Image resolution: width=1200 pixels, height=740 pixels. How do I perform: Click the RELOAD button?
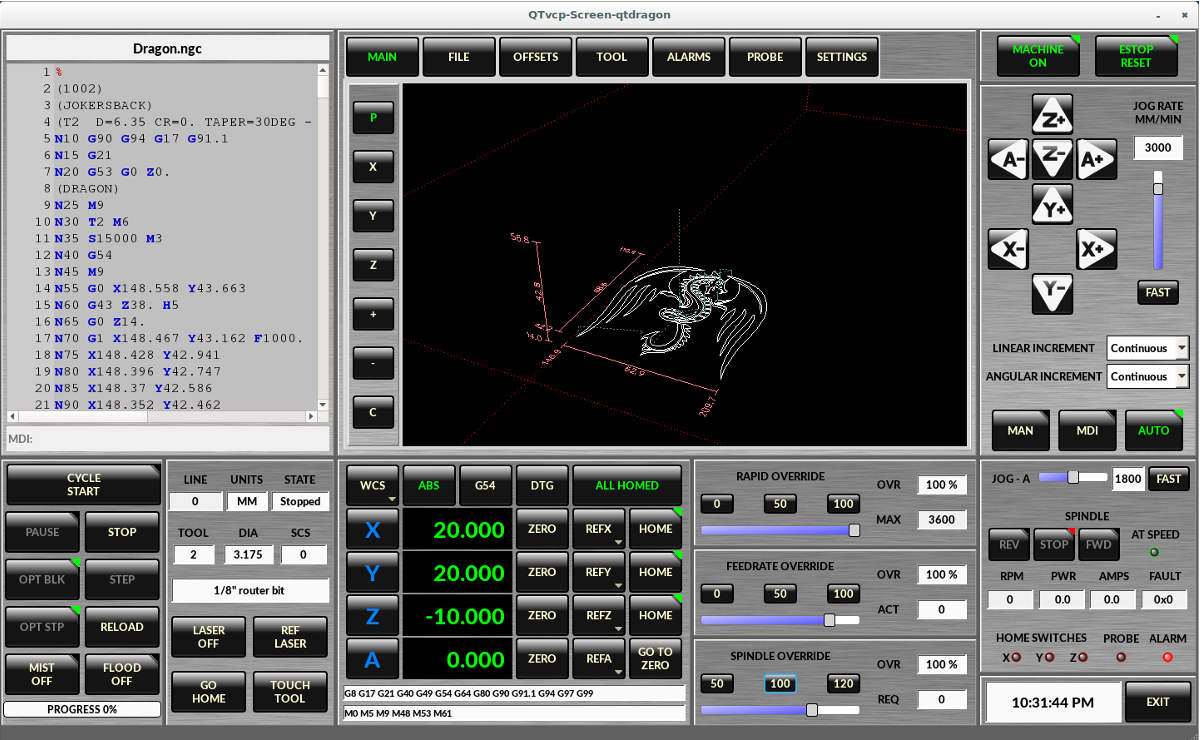point(122,627)
